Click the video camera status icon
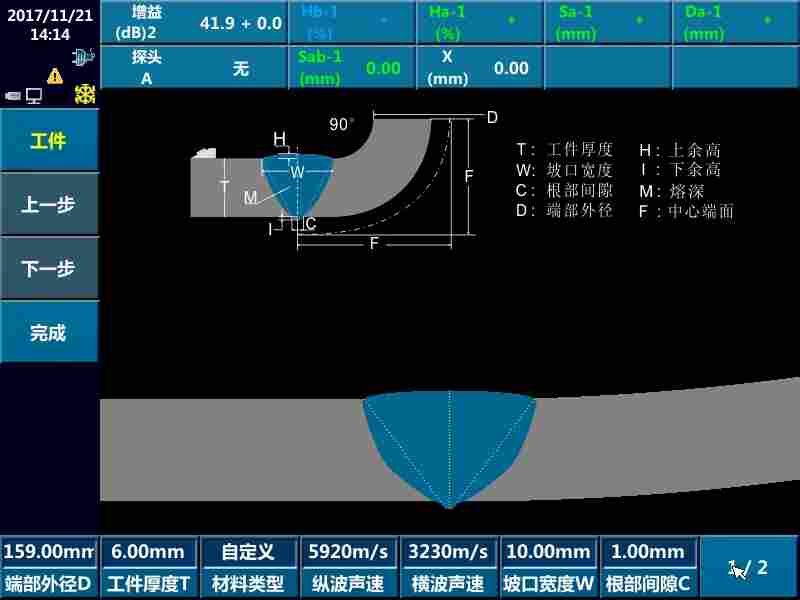 pyautogui.click(x=12, y=95)
